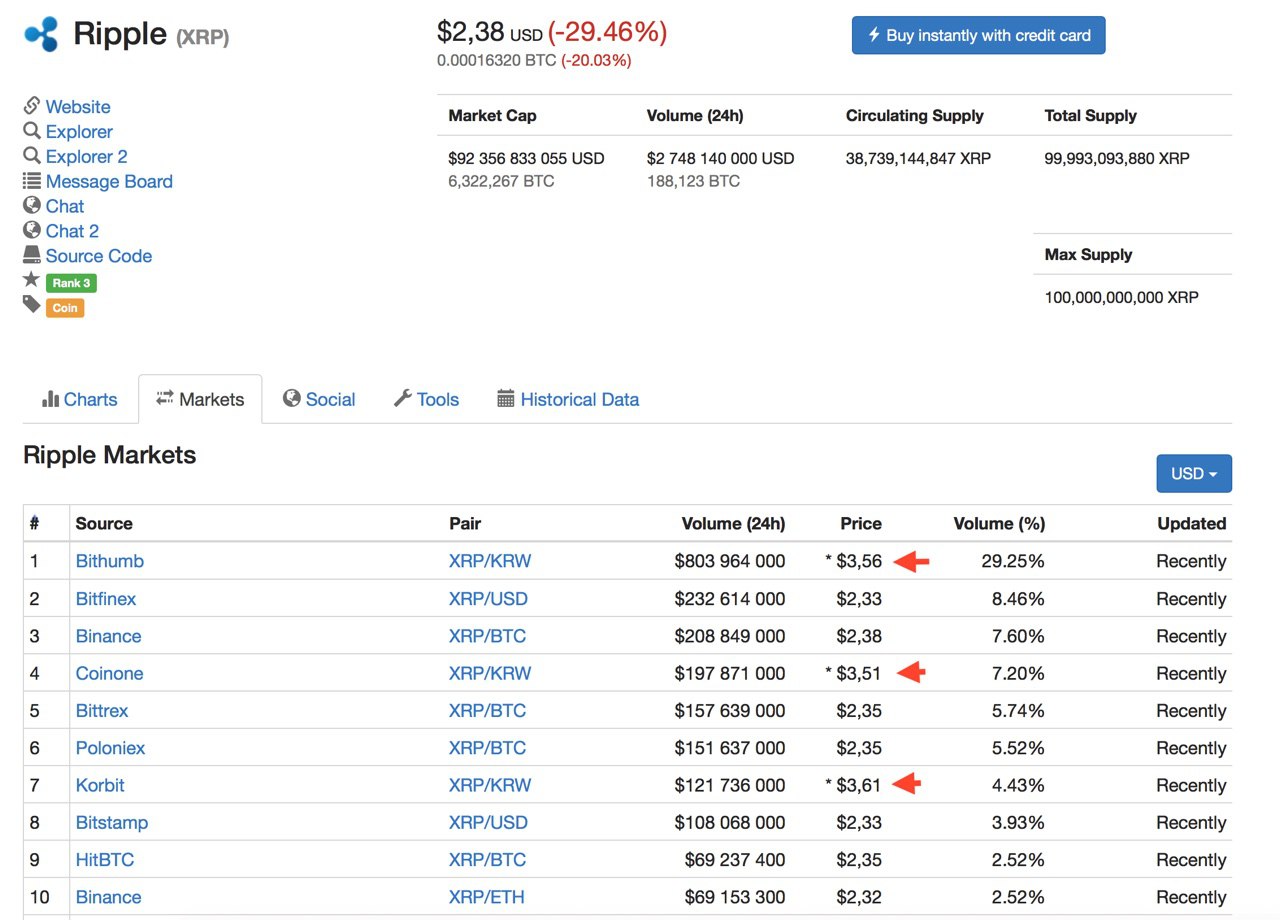Click the orange Coin badge
The height and width of the screenshot is (920, 1280).
pos(65,308)
